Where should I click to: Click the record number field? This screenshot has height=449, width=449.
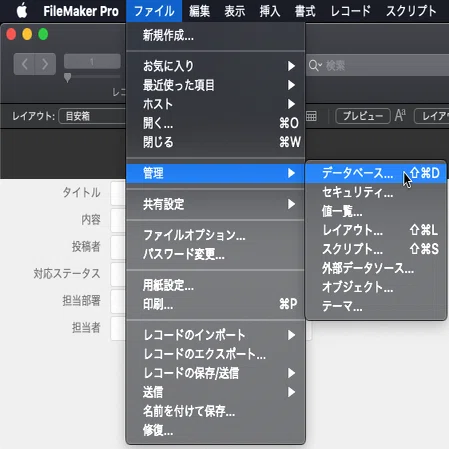coord(92,62)
